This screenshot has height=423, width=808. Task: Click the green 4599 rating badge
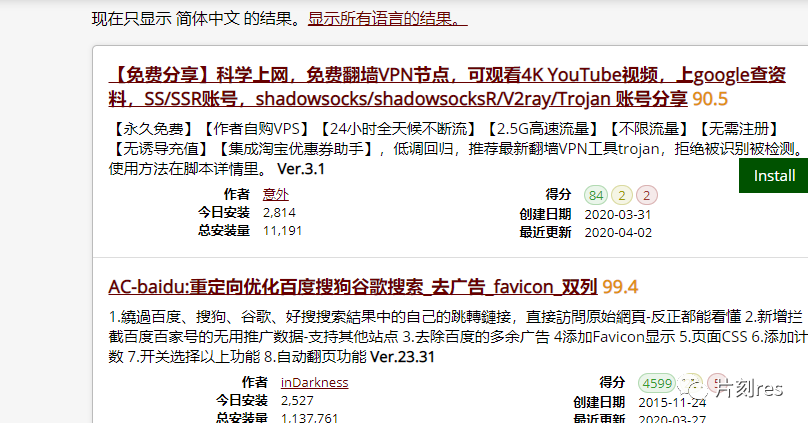[x=657, y=383]
